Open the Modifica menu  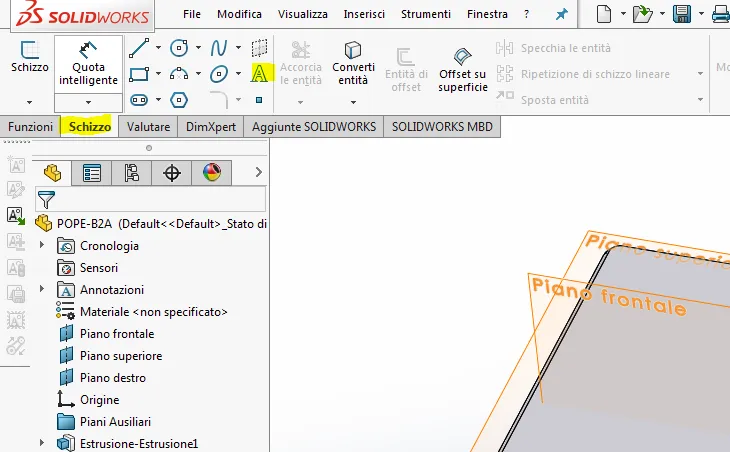[239, 14]
